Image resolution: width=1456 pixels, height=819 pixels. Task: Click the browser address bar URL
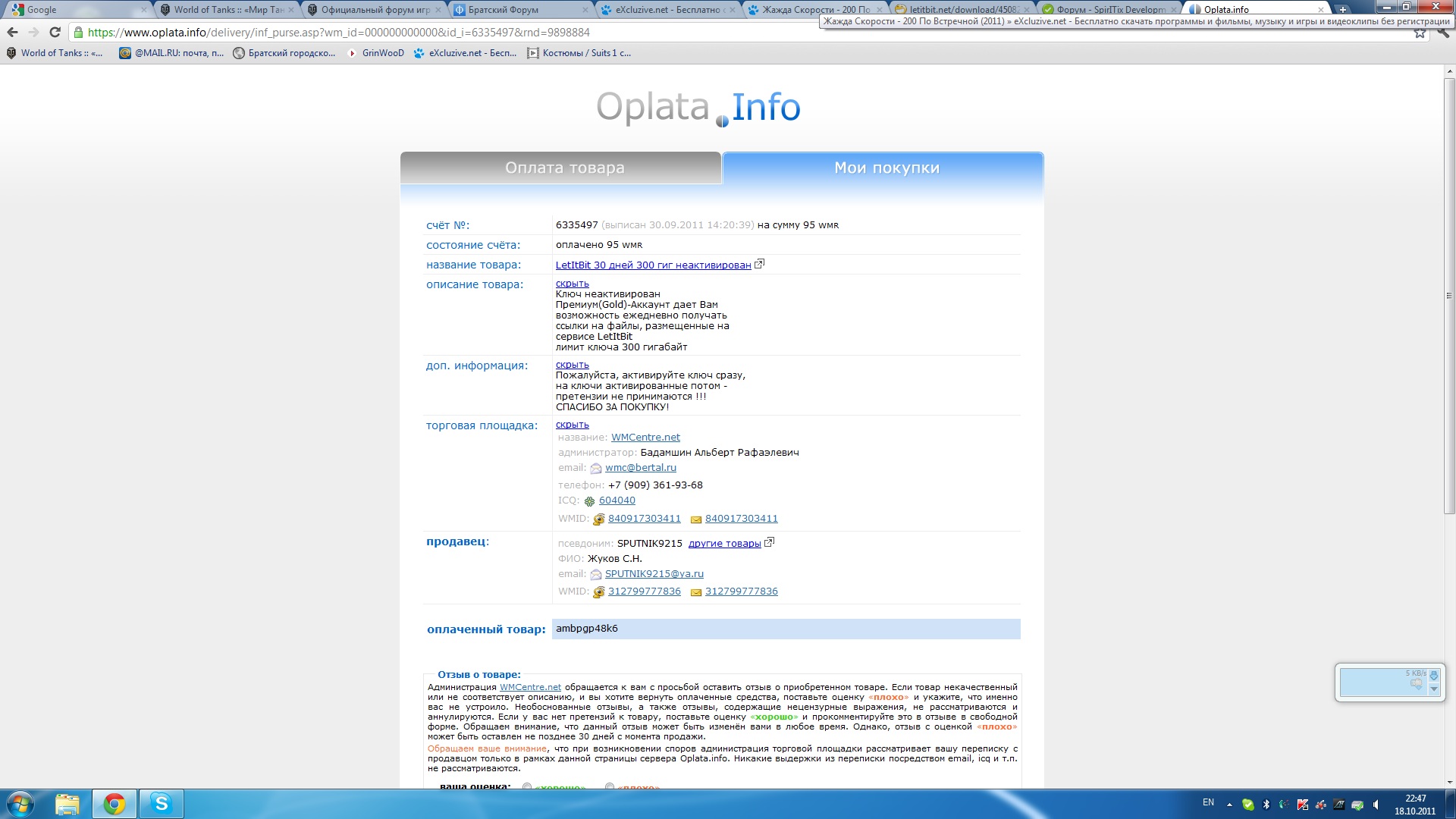tap(338, 33)
